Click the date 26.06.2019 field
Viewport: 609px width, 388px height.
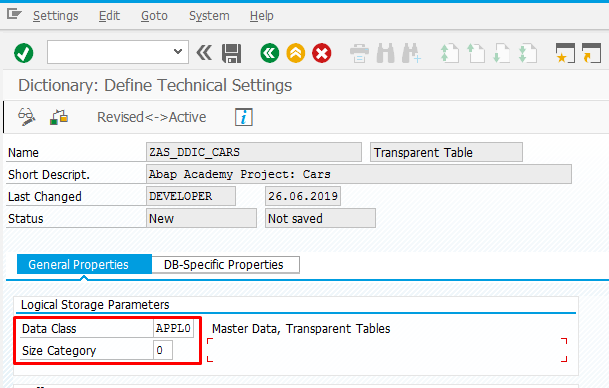click(x=303, y=196)
